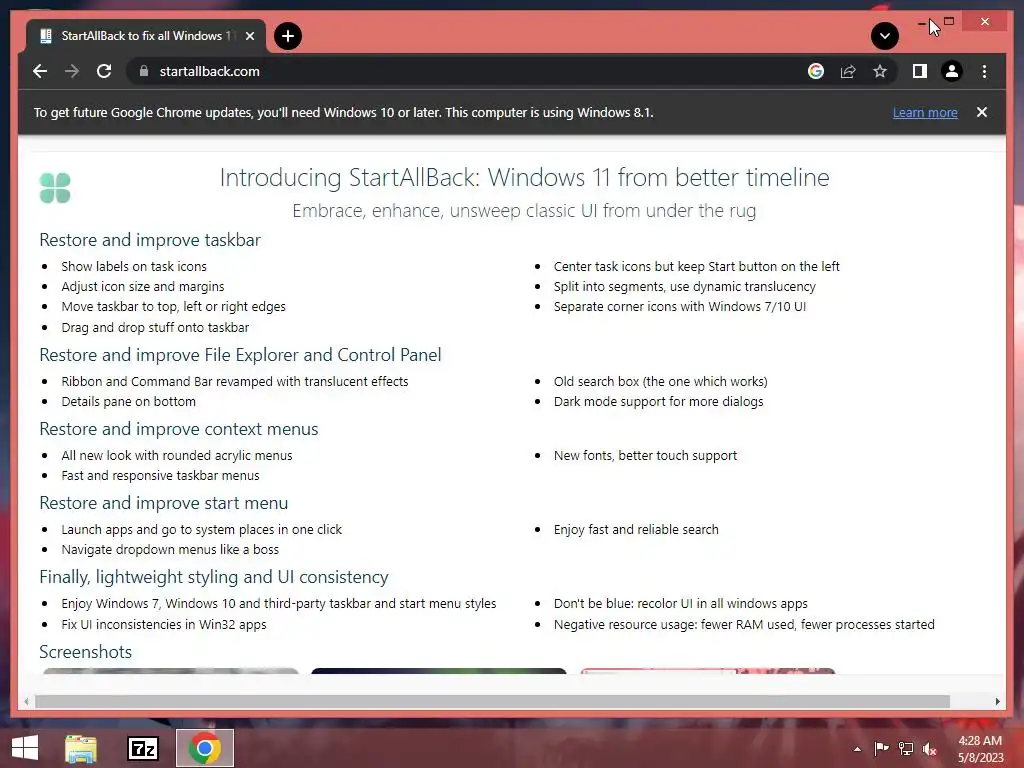Click the 'Screenshots' heading
The width and height of the screenshot is (1024, 768).
(85, 652)
